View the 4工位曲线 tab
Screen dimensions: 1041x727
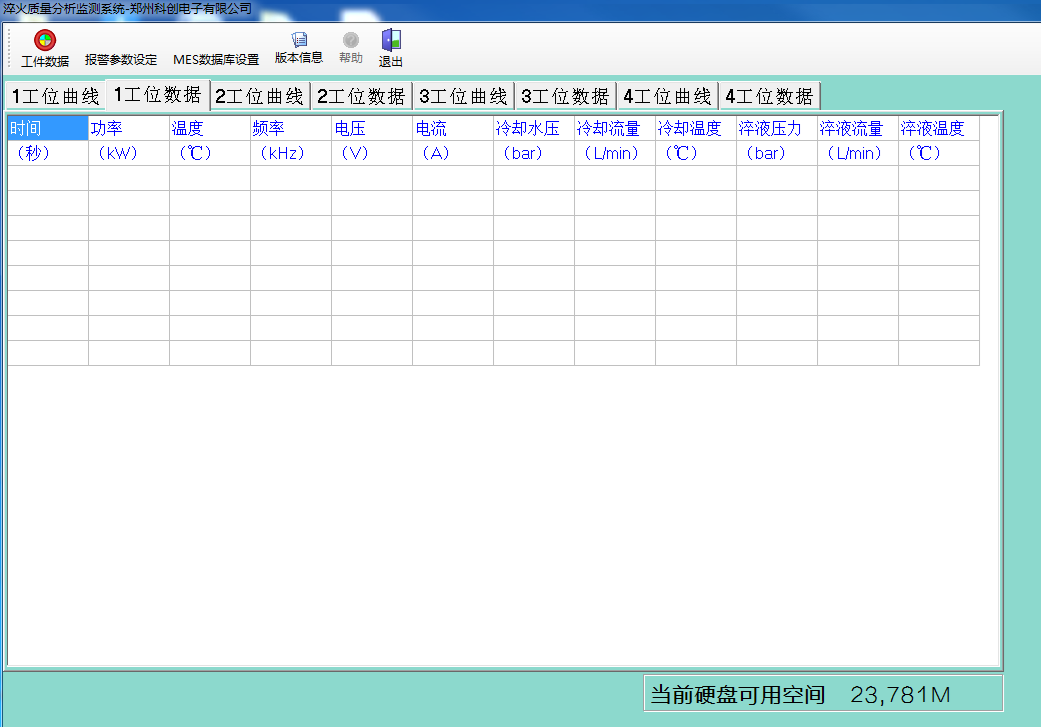[667, 97]
